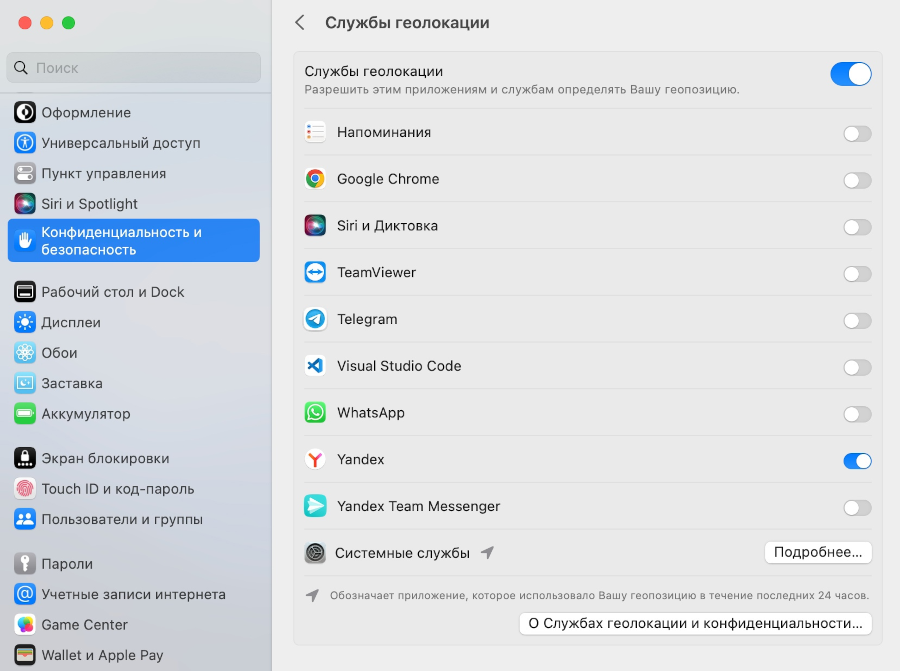This screenshot has height=671, width=900.
Task: Click the Visual Studio Code icon
Action: (x=316, y=366)
